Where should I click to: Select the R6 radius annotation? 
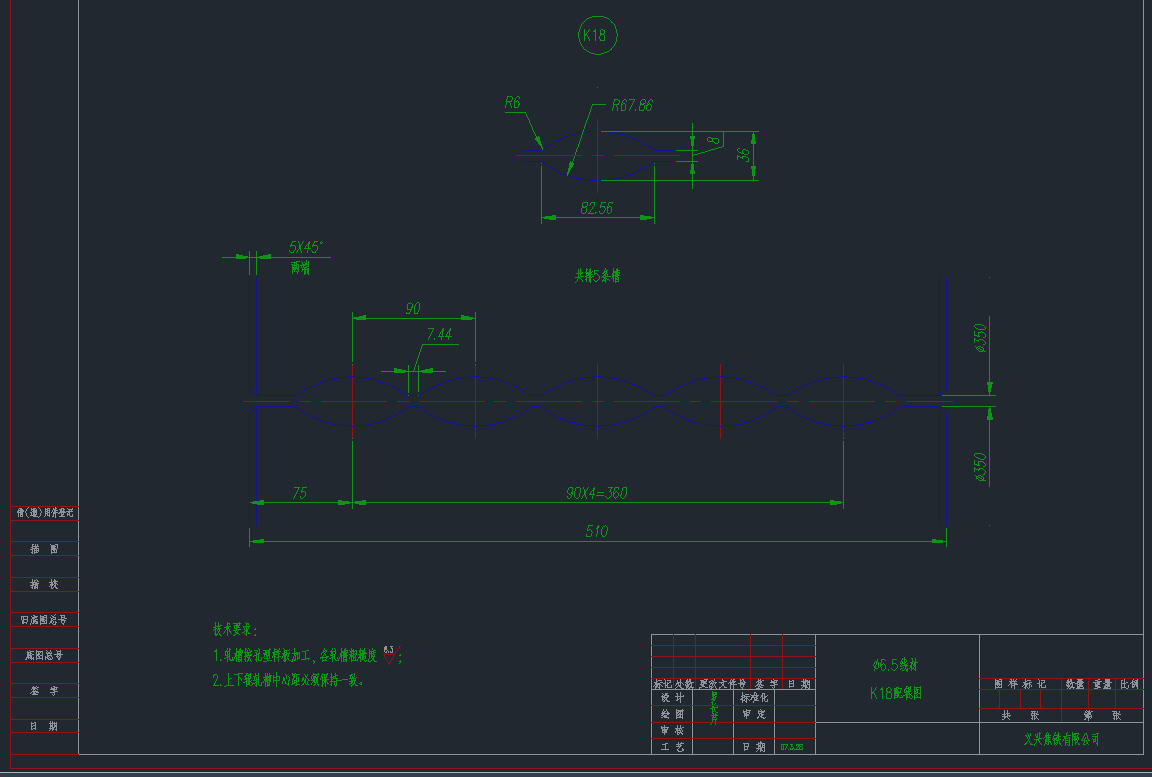[512, 103]
